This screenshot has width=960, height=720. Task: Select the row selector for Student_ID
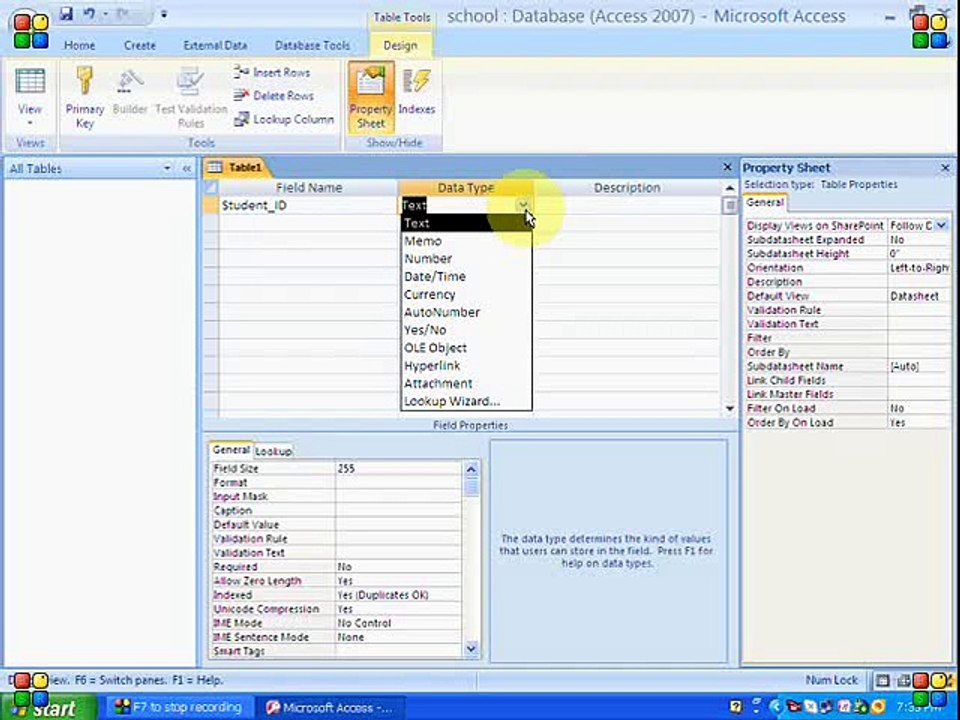211,205
